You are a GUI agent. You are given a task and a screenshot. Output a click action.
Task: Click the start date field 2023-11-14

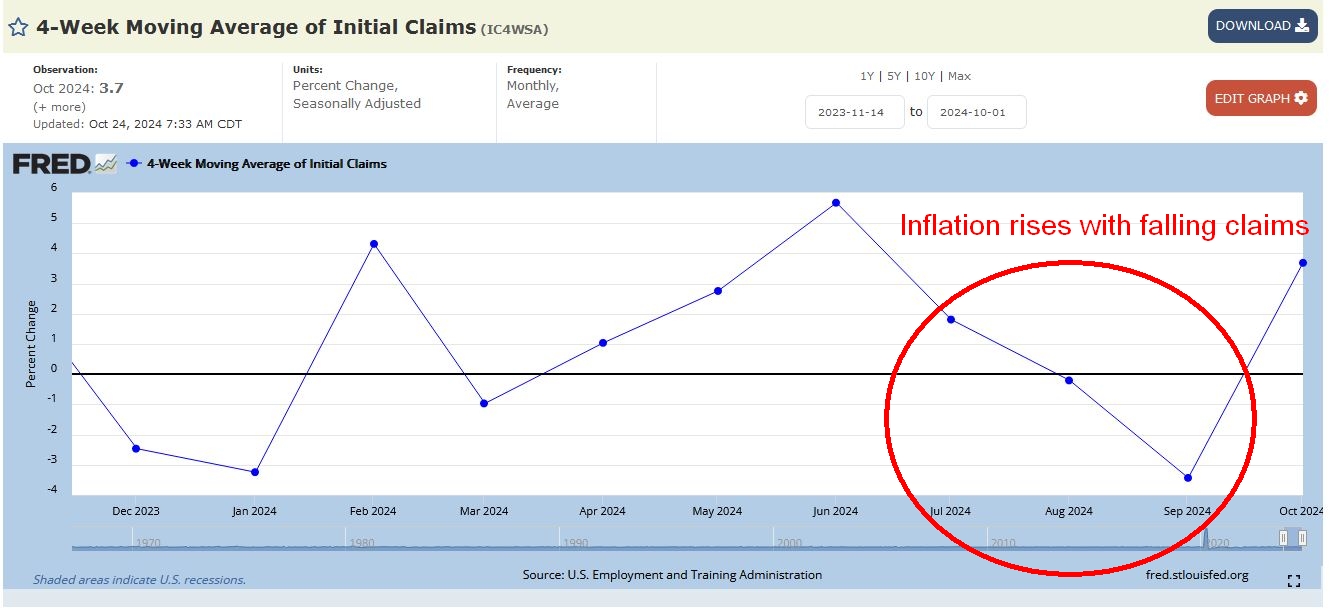tap(854, 112)
